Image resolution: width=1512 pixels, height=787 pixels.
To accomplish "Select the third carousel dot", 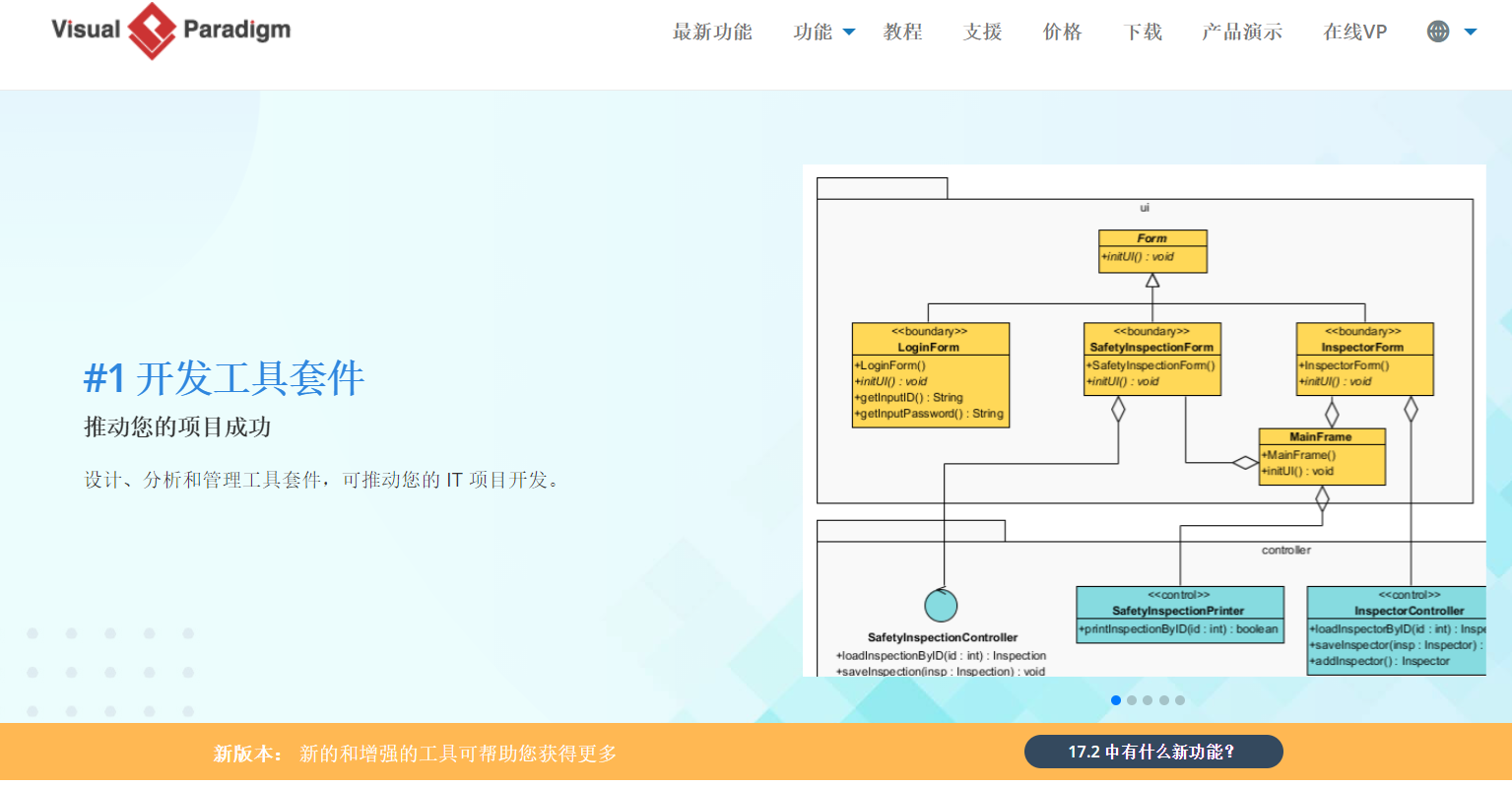I will click(1148, 700).
